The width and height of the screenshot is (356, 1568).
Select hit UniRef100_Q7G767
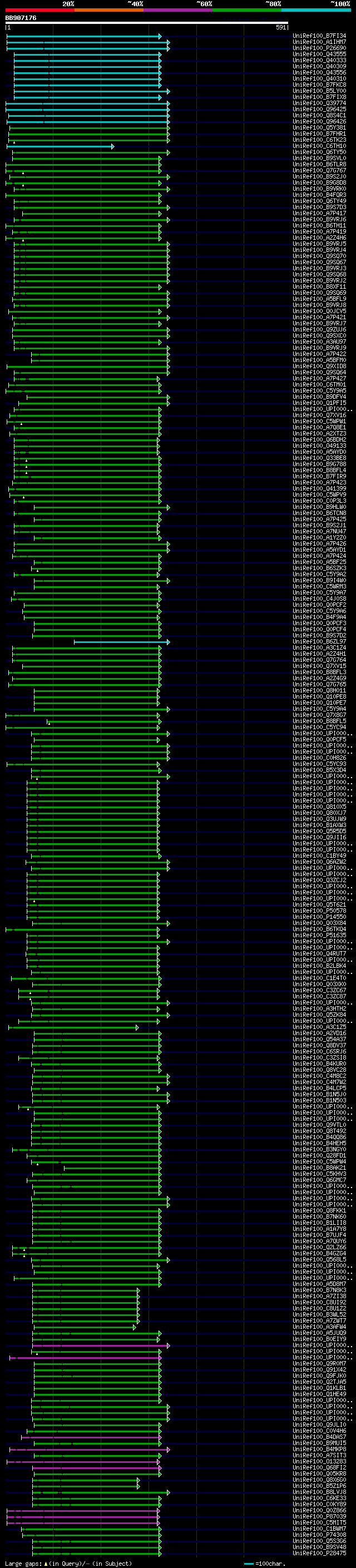(319, 170)
